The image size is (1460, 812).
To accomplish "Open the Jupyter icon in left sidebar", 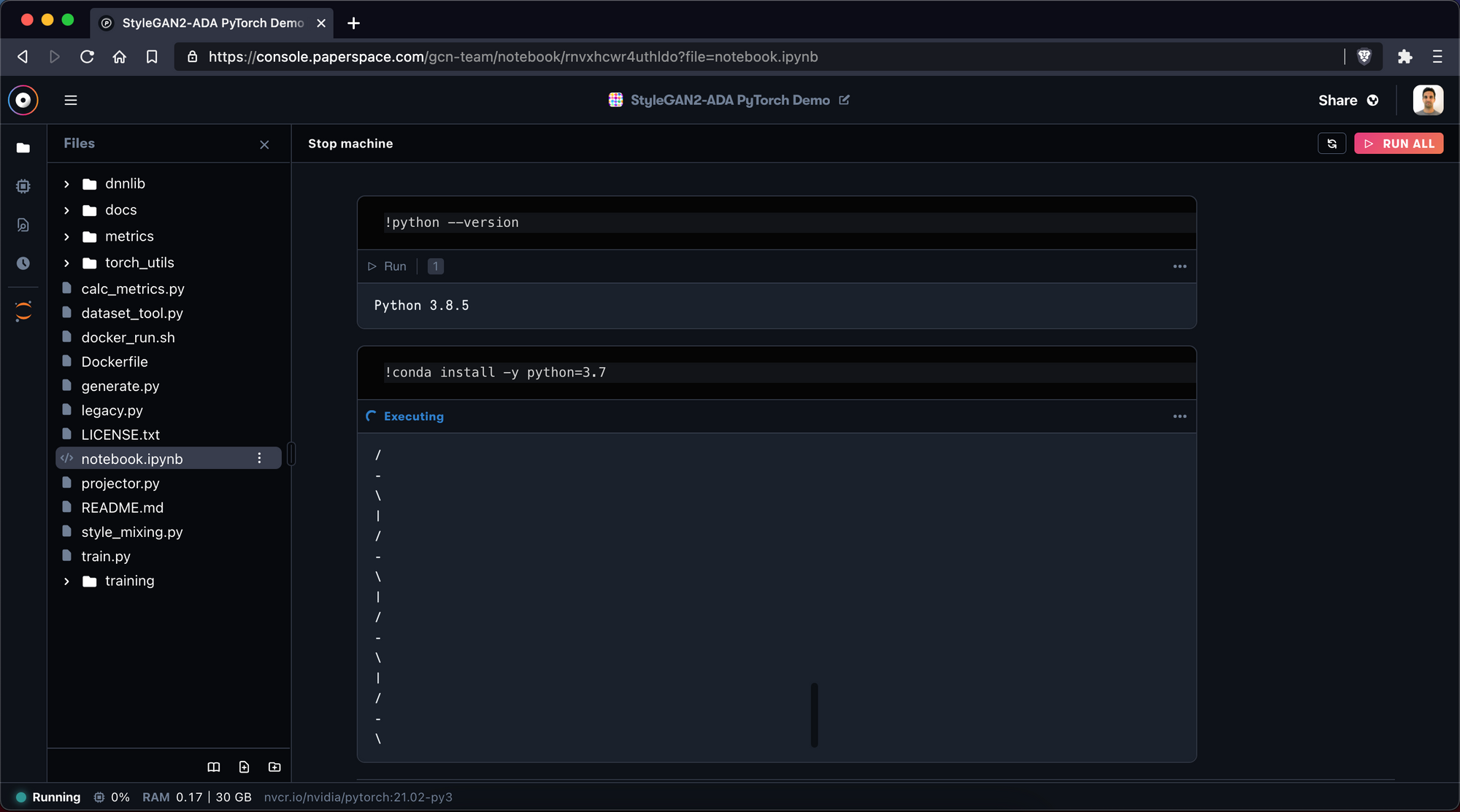I will click(23, 312).
